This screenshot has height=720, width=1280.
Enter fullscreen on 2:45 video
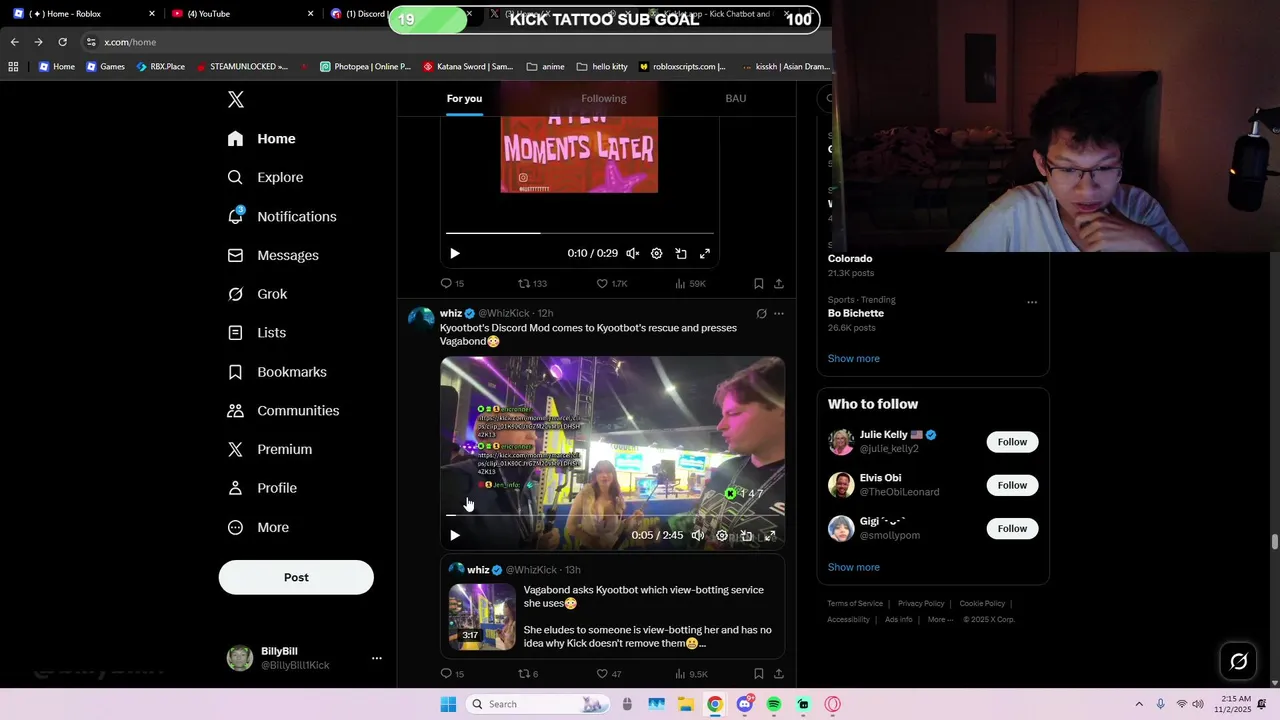(770, 536)
